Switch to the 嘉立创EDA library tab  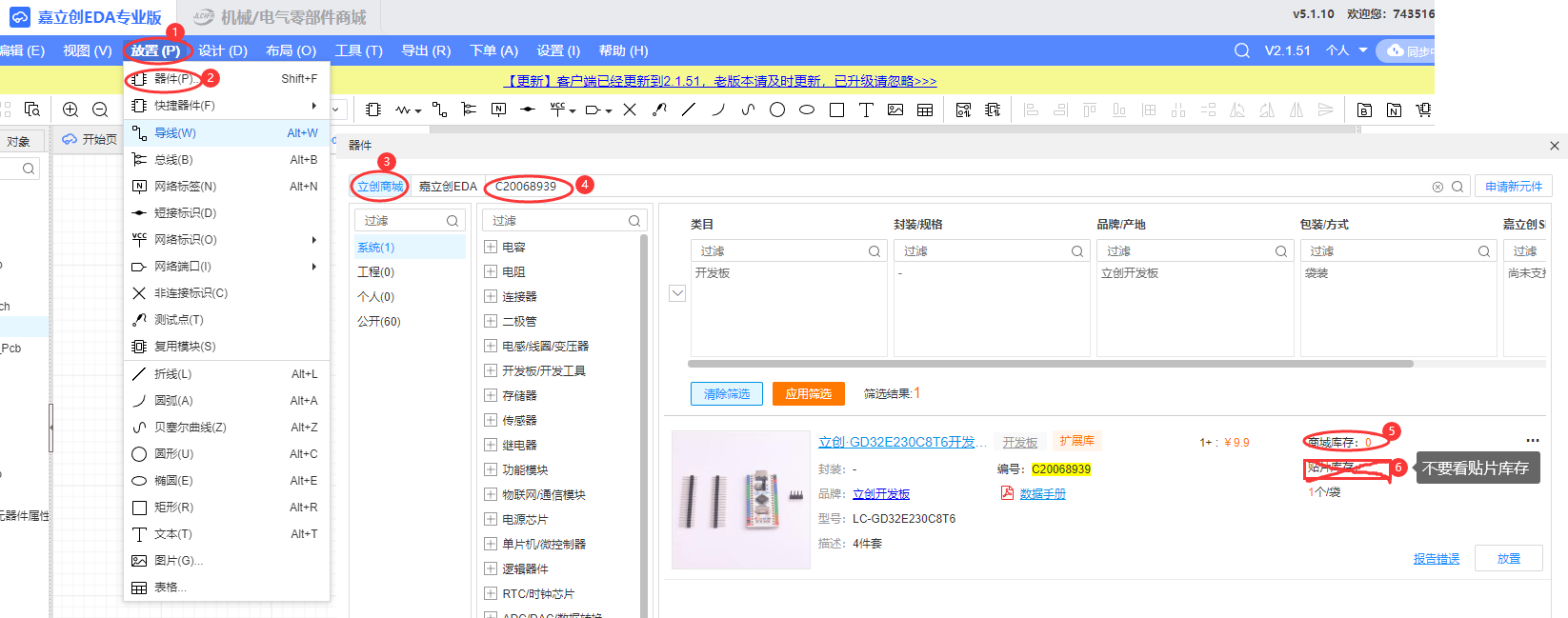tap(448, 187)
